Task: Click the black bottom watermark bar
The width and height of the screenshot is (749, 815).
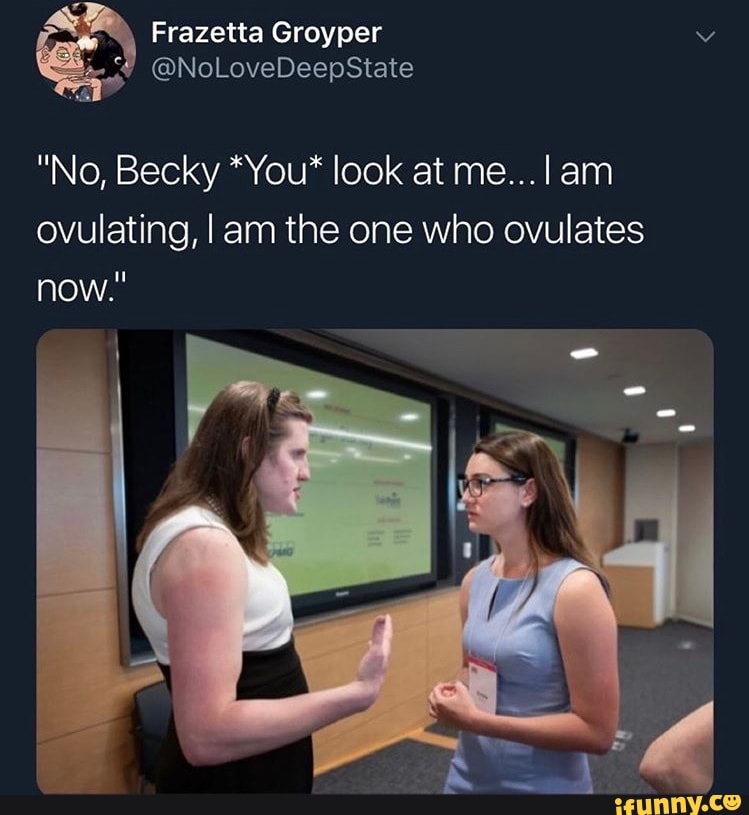Action: (x=374, y=804)
